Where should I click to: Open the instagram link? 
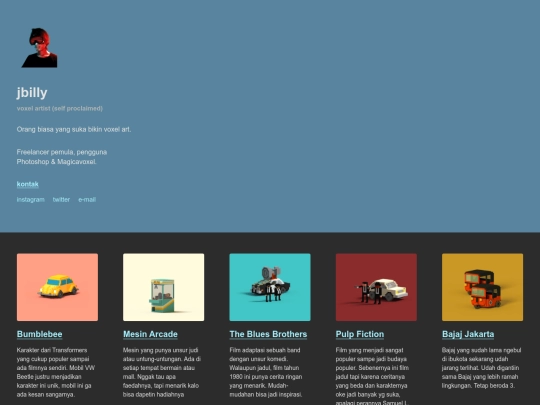point(31,200)
